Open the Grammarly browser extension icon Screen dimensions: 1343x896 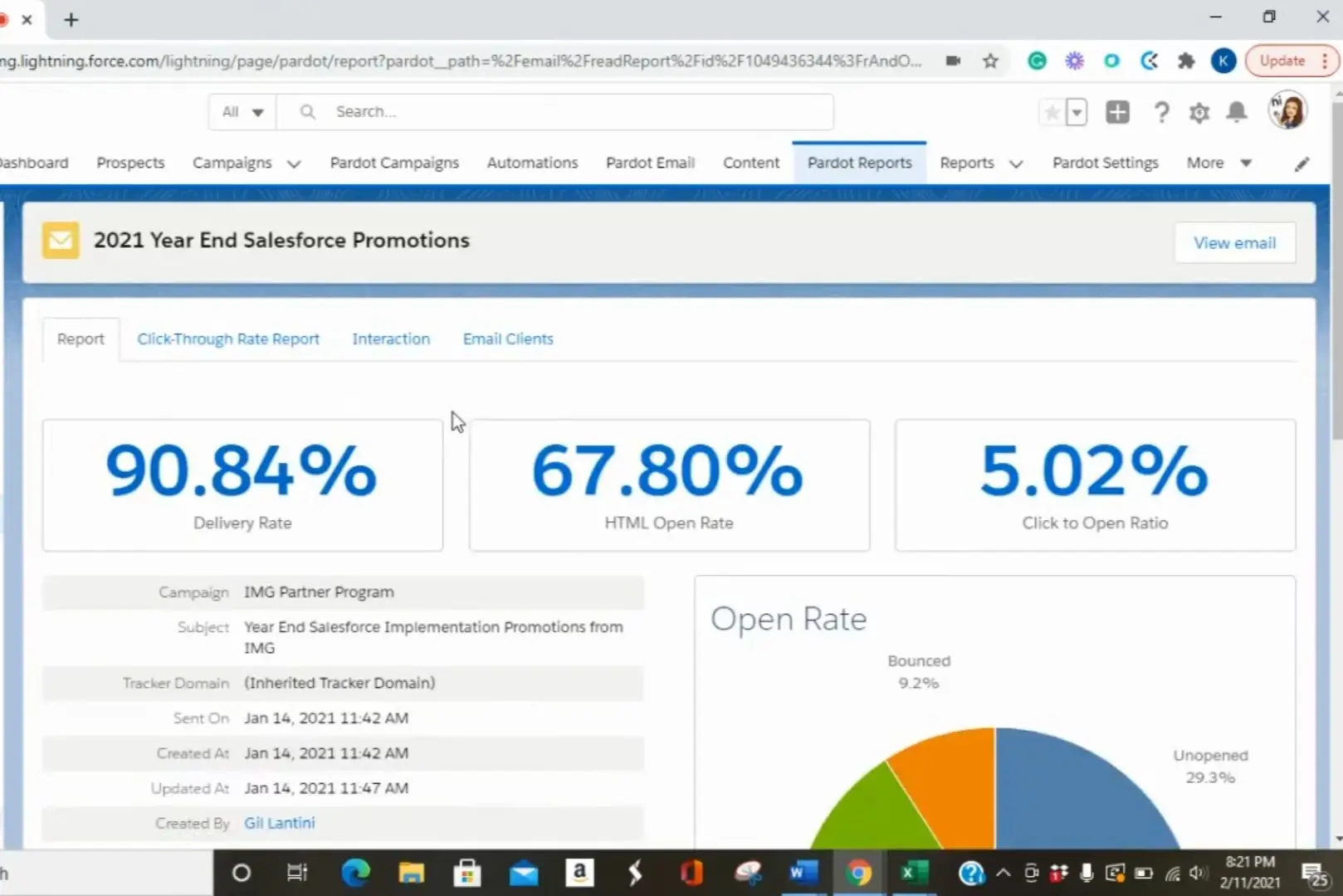(1036, 61)
